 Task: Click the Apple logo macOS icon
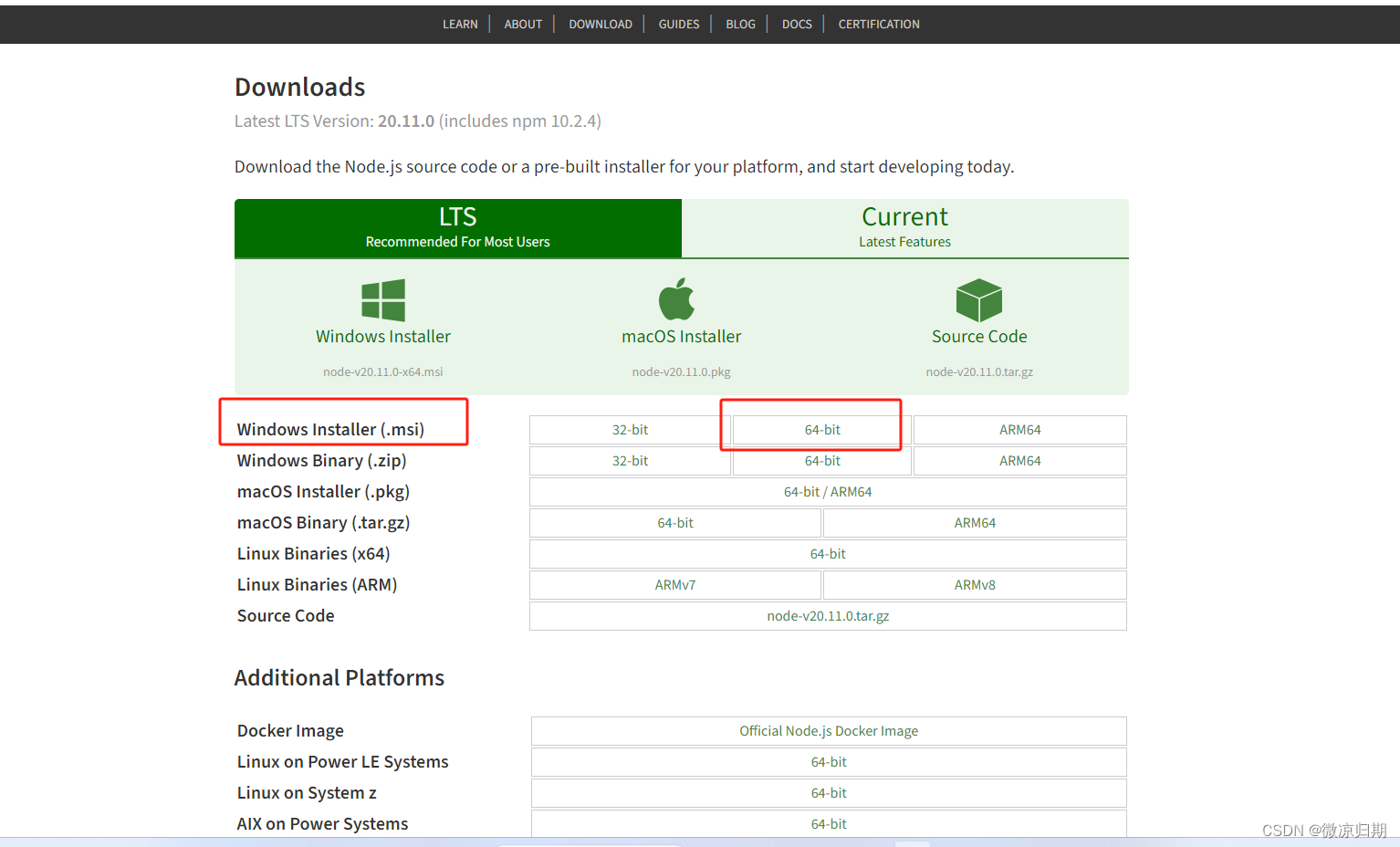[677, 298]
